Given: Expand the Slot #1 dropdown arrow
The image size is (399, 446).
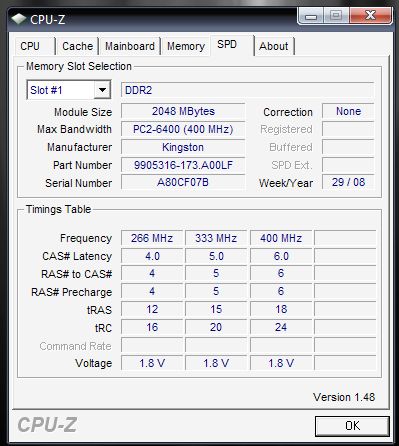Looking at the screenshot, I should coord(102,90).
